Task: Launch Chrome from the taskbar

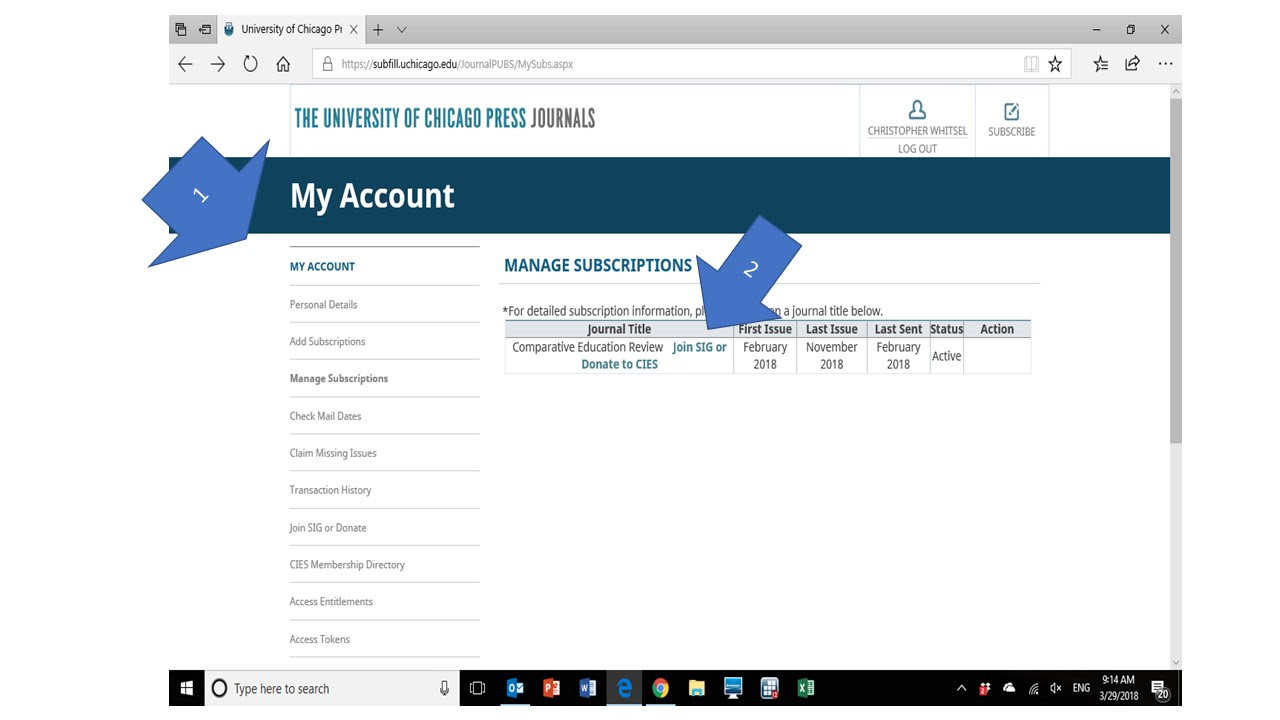Action: pyautogui.click(x=660, y=688)
